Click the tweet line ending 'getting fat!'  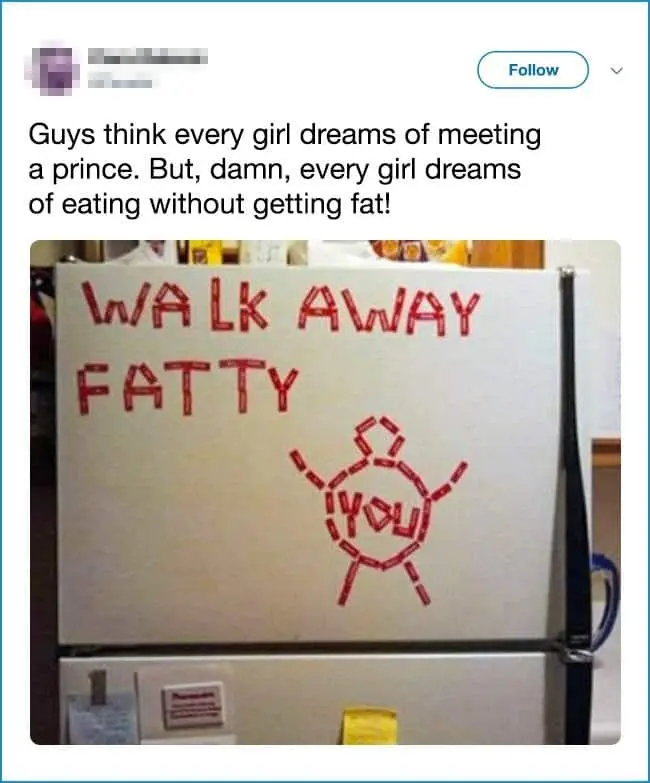(x=208, y=204)
